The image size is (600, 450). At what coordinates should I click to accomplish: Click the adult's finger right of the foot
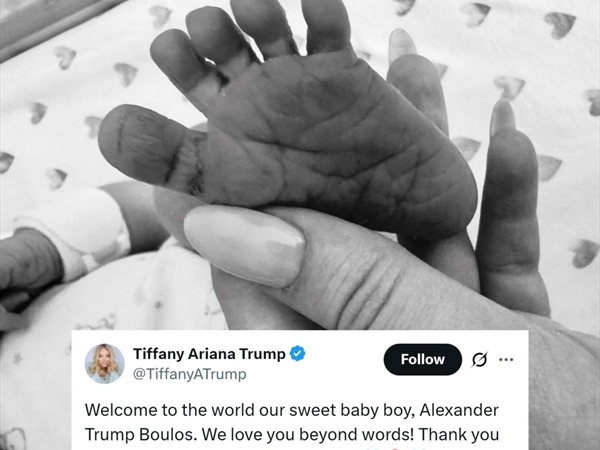[511, 207]
